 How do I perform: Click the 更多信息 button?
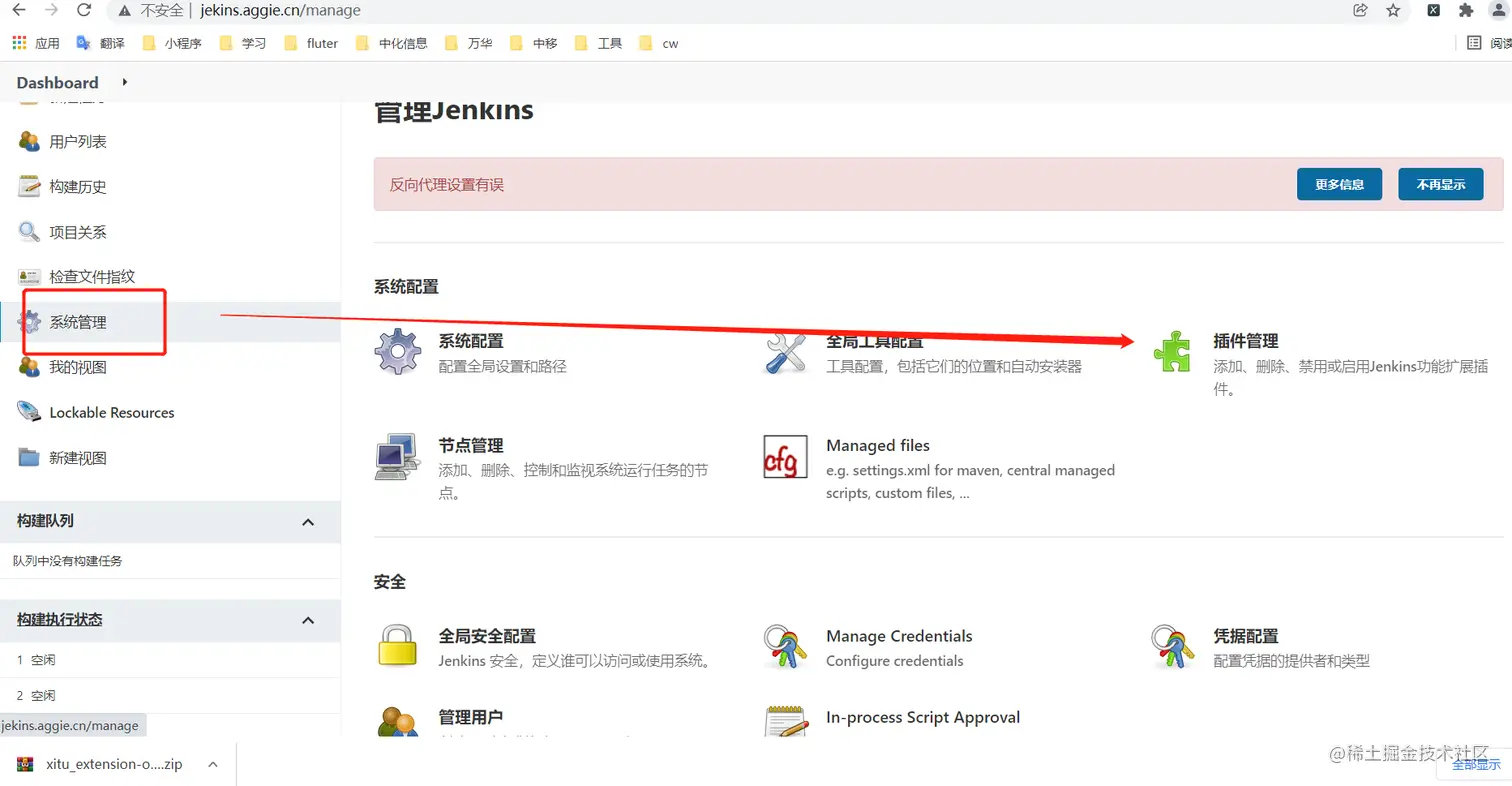(x=1339, y=184)
